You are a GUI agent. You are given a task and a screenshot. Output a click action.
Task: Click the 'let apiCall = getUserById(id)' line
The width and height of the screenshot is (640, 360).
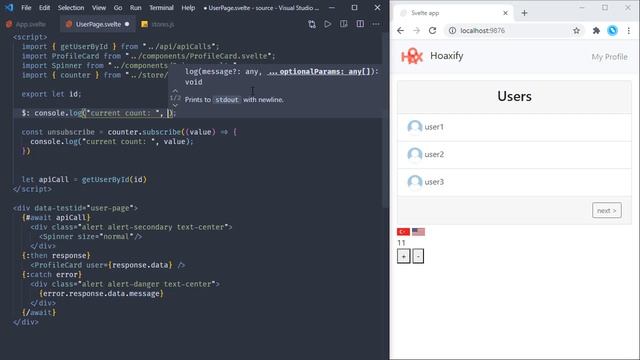[x=84, y=180]
